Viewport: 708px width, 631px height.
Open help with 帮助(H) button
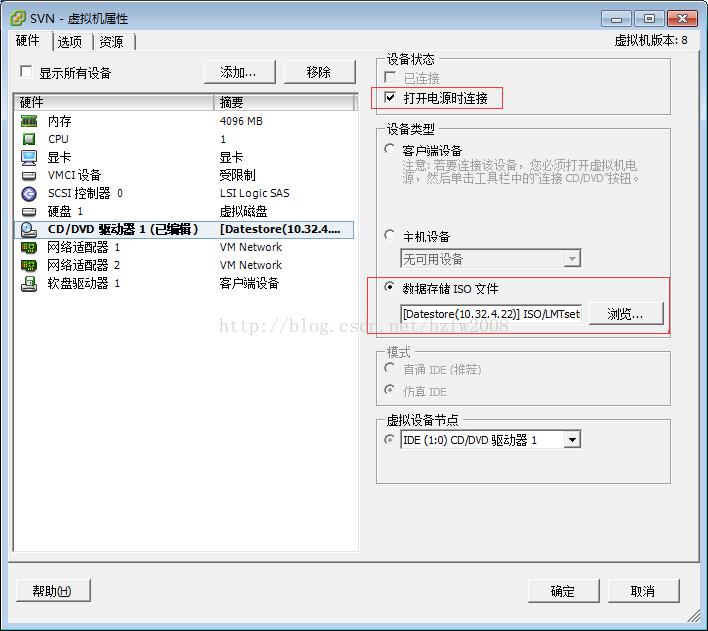pos(53,590)
